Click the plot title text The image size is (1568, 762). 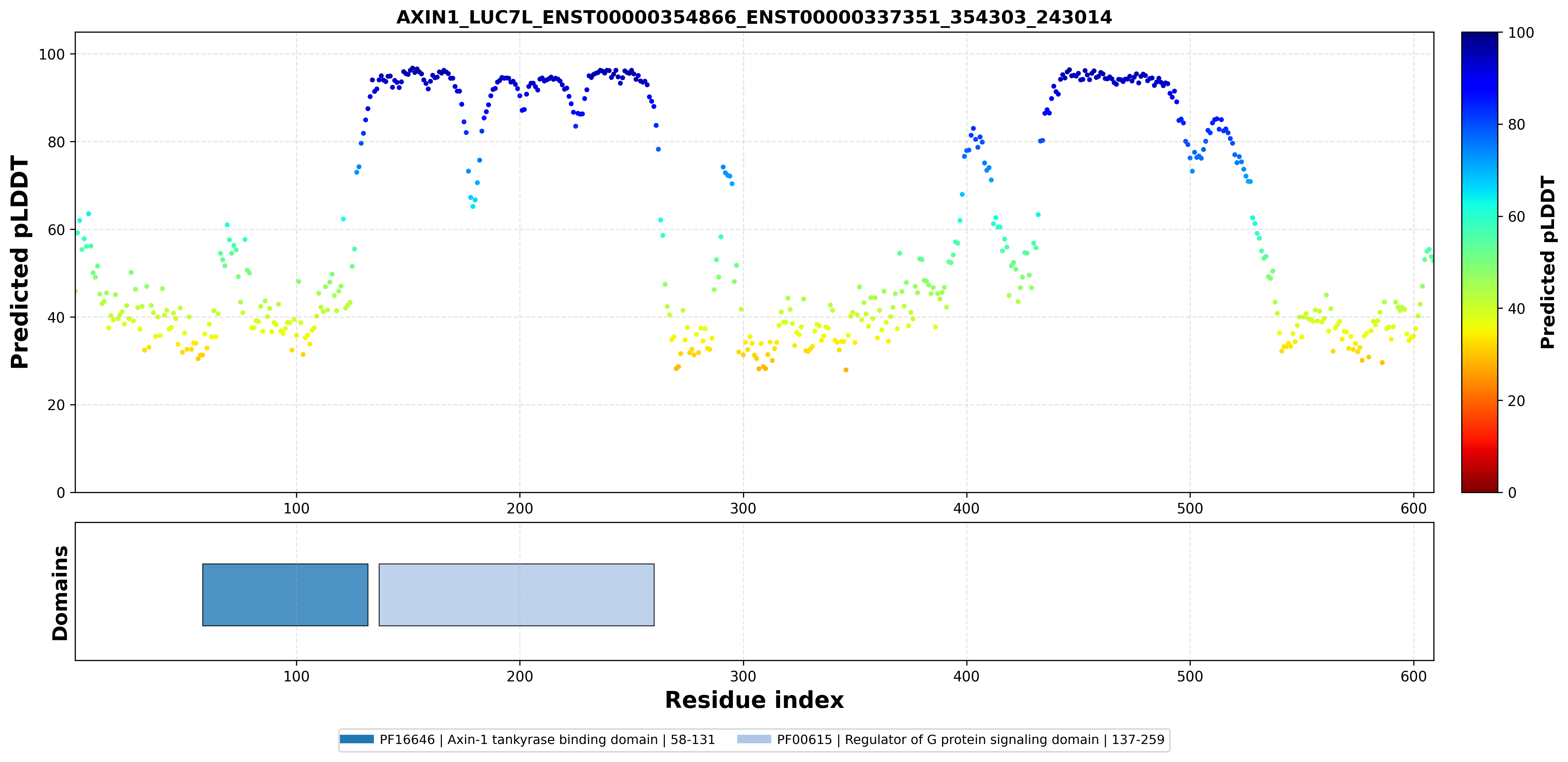coord(754,17)
